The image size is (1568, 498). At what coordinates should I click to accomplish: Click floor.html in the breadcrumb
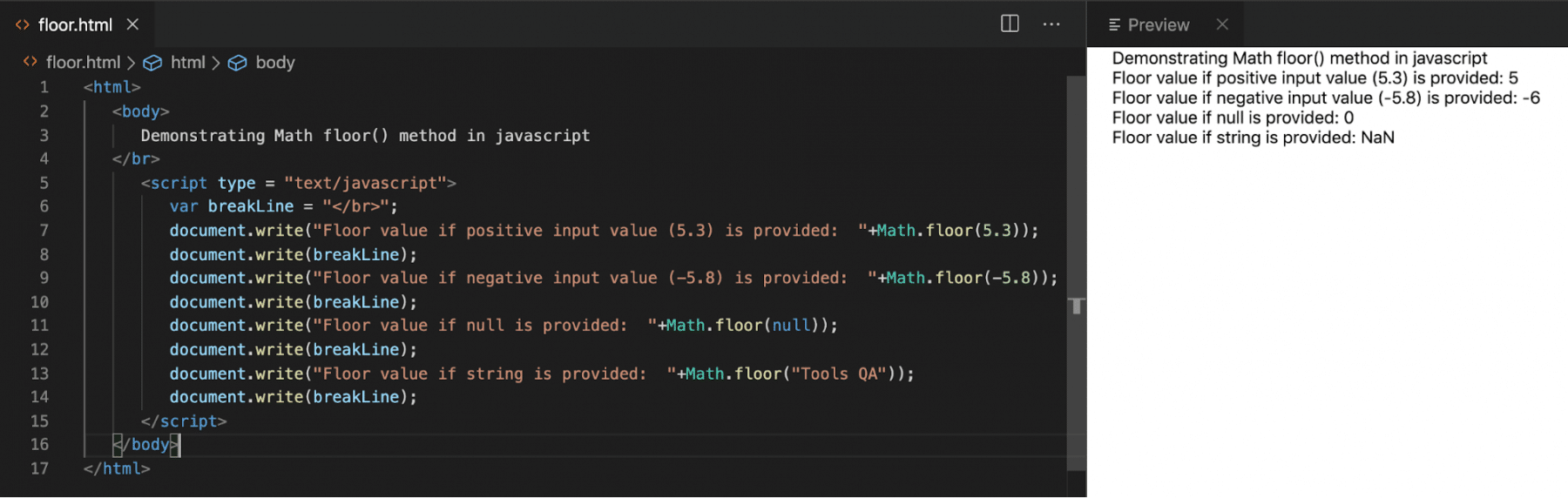[x=83, y=63]
